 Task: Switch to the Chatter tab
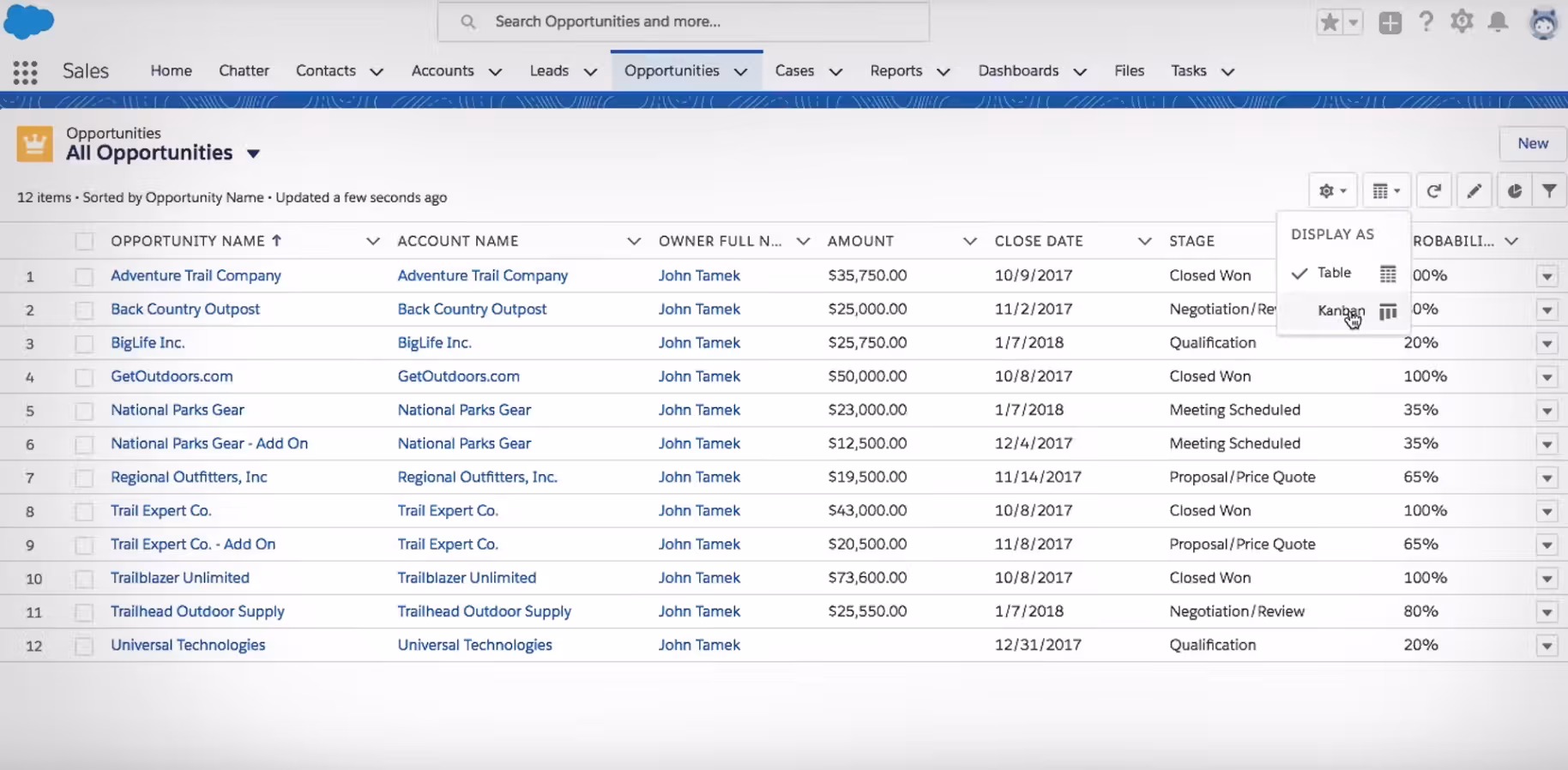(244, 71)
